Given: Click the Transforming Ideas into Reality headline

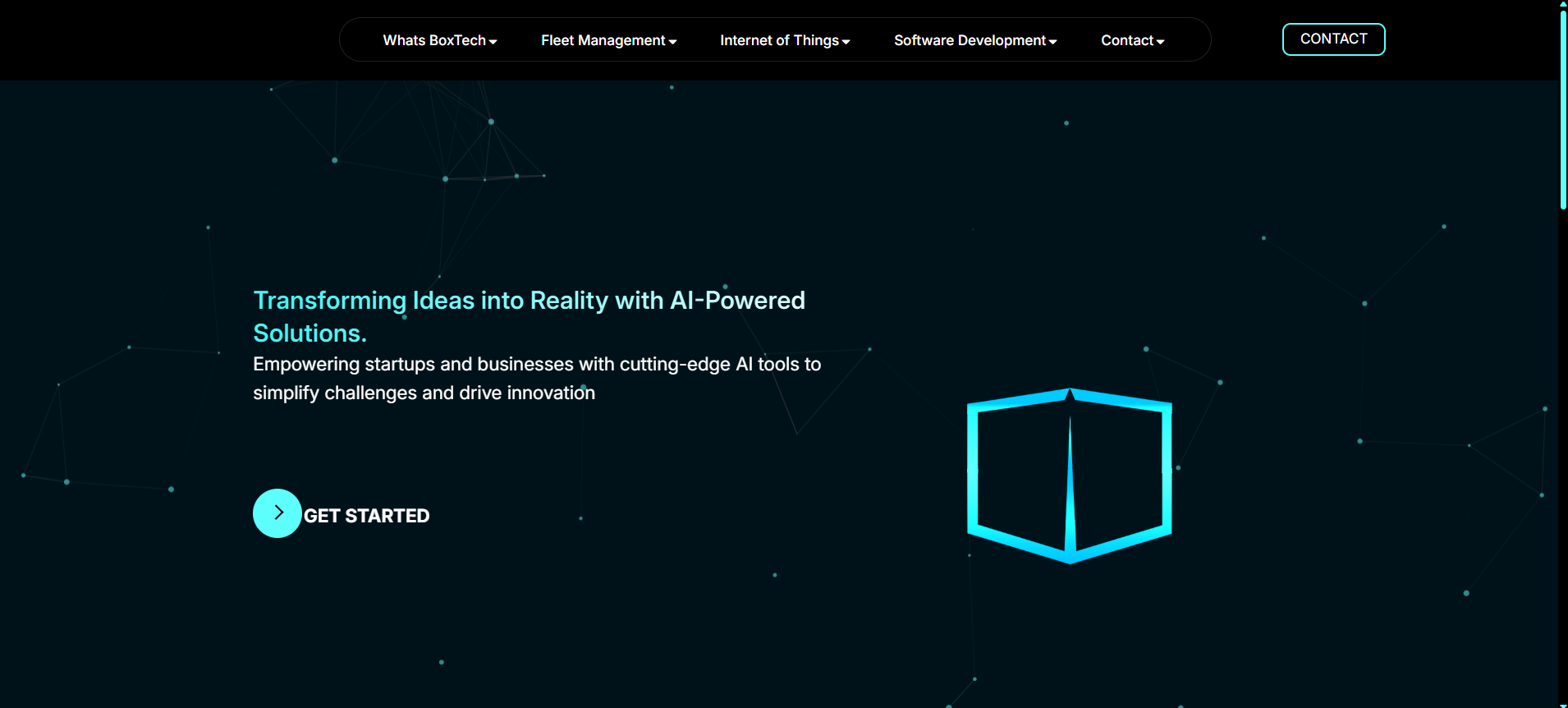Looking at the screenshot, I should [x=529, y=316].
